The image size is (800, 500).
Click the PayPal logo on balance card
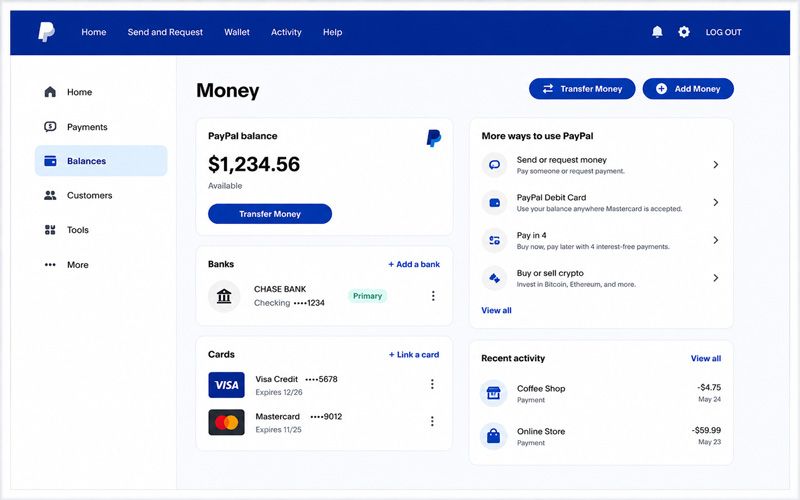pyautogui.click(x=434, y=138)
